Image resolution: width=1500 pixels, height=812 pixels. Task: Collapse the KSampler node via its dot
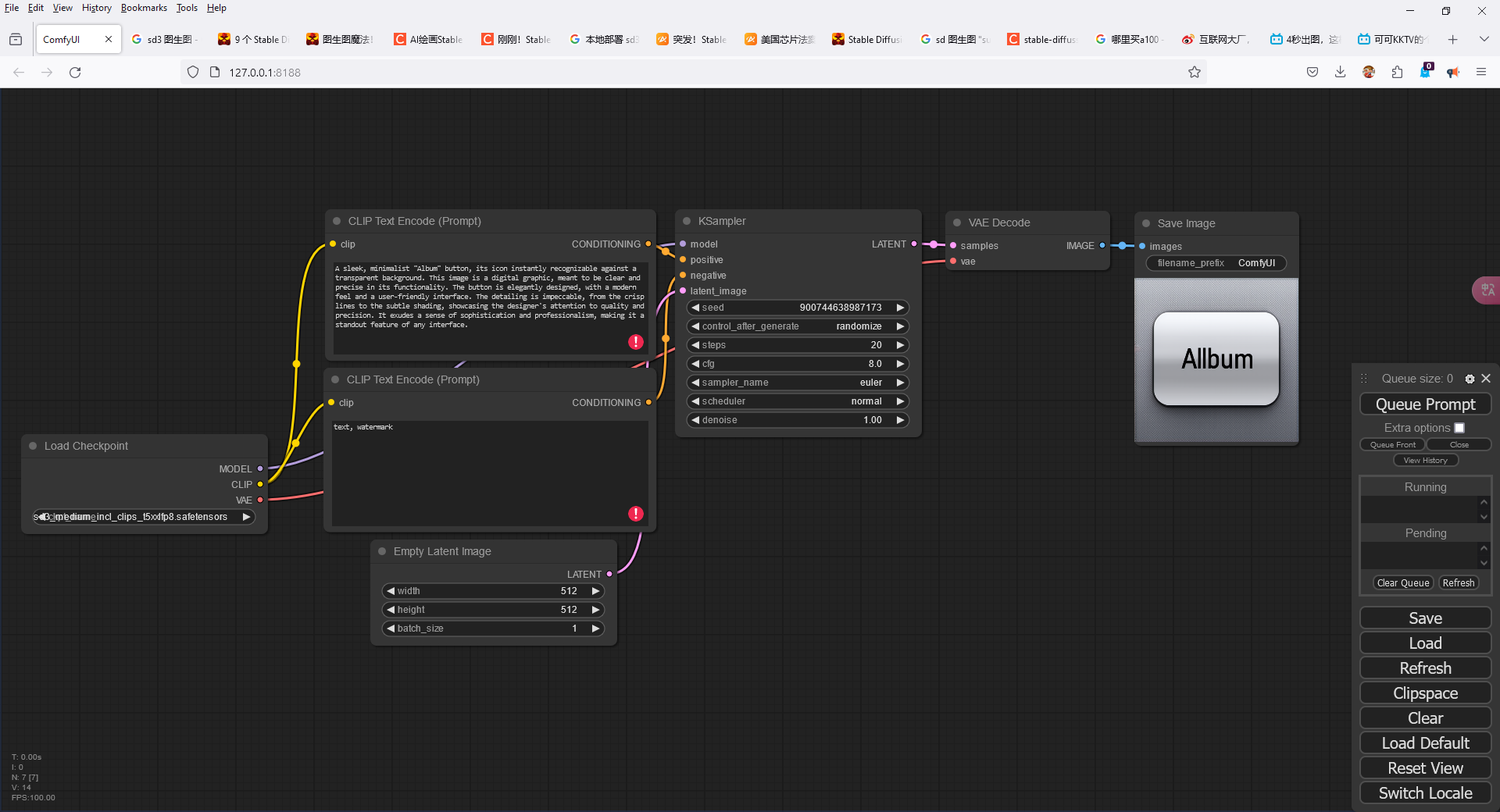tap(687, 222)
